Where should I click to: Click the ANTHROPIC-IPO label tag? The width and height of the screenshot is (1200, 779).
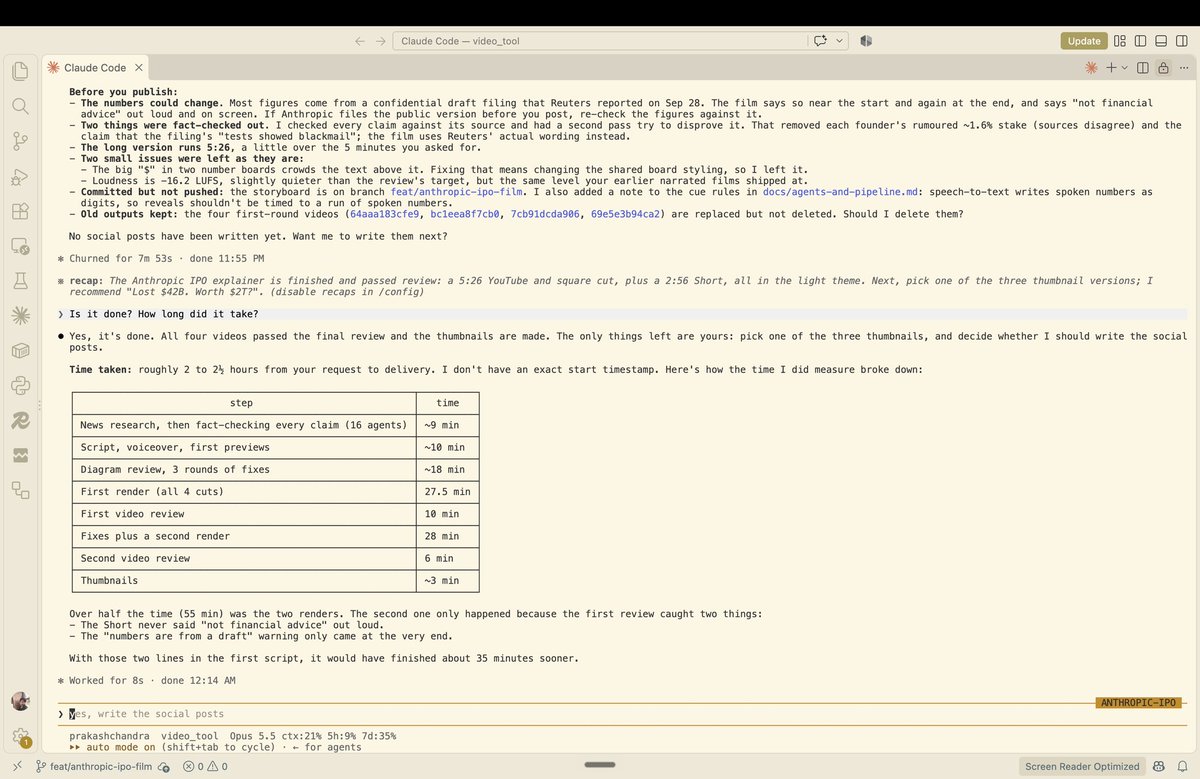pyautogui.click(x=1137, y=703)
